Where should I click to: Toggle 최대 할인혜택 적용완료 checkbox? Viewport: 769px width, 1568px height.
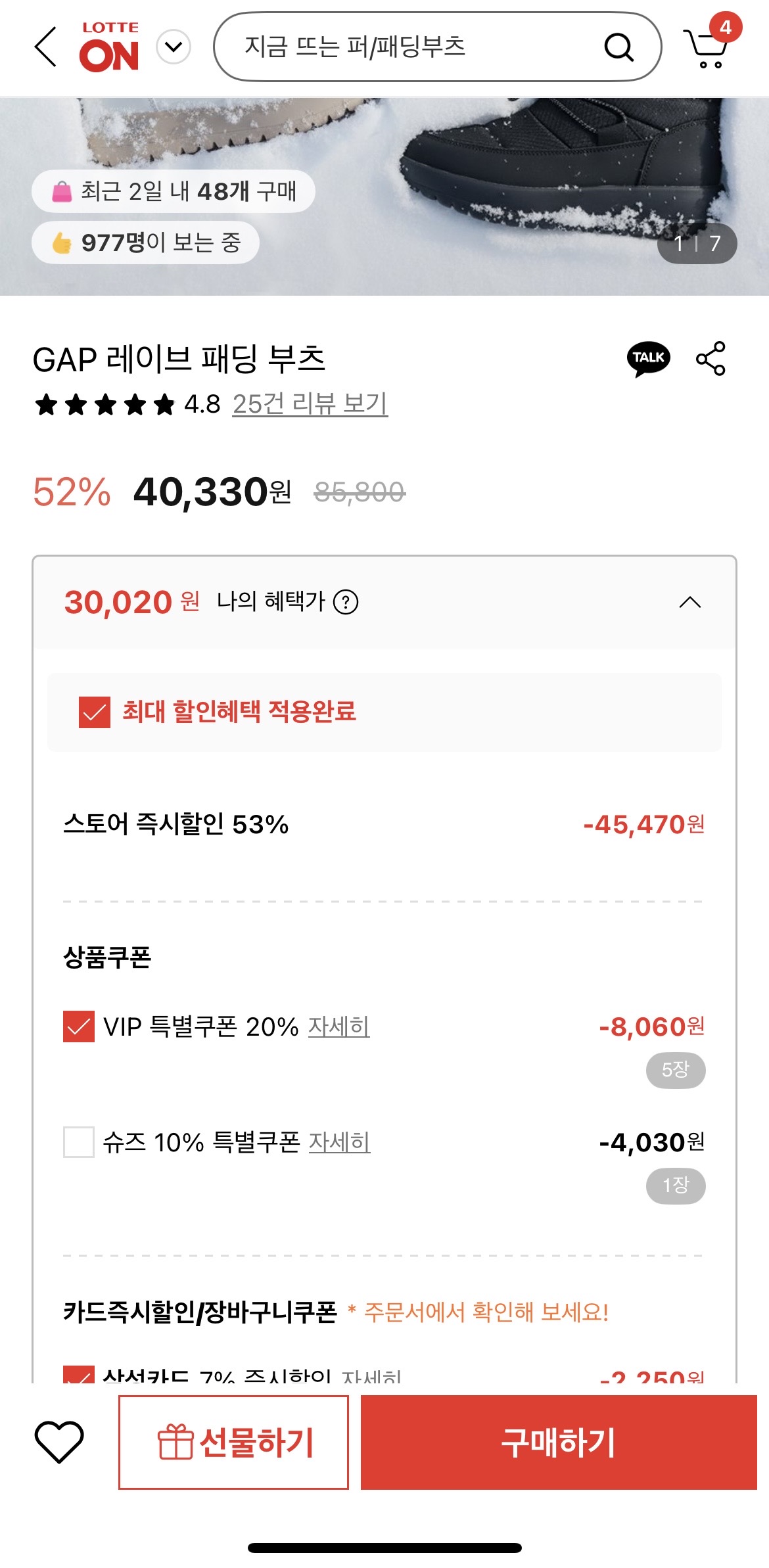point(95,712)
